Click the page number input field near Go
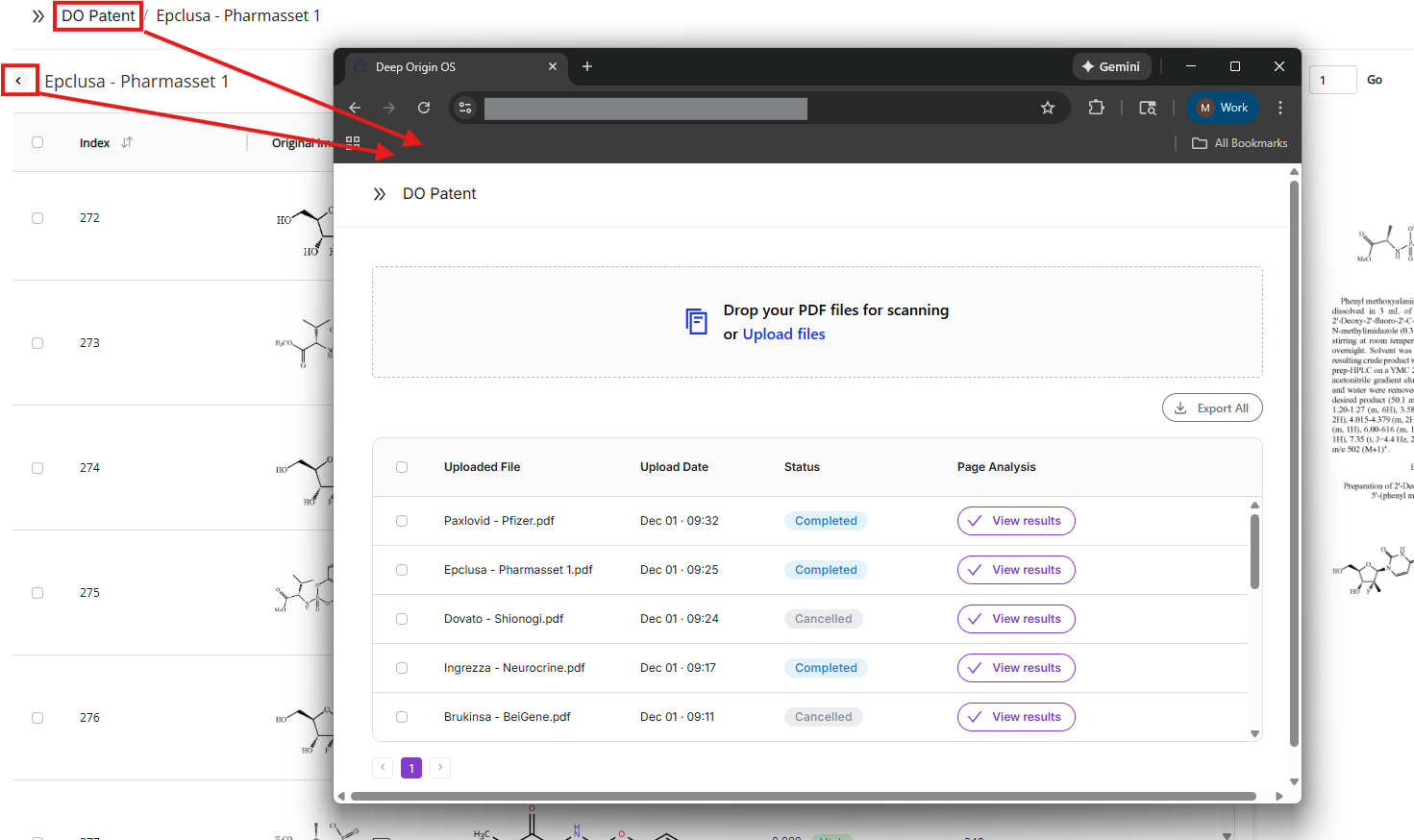 [x=1332, y=80]
